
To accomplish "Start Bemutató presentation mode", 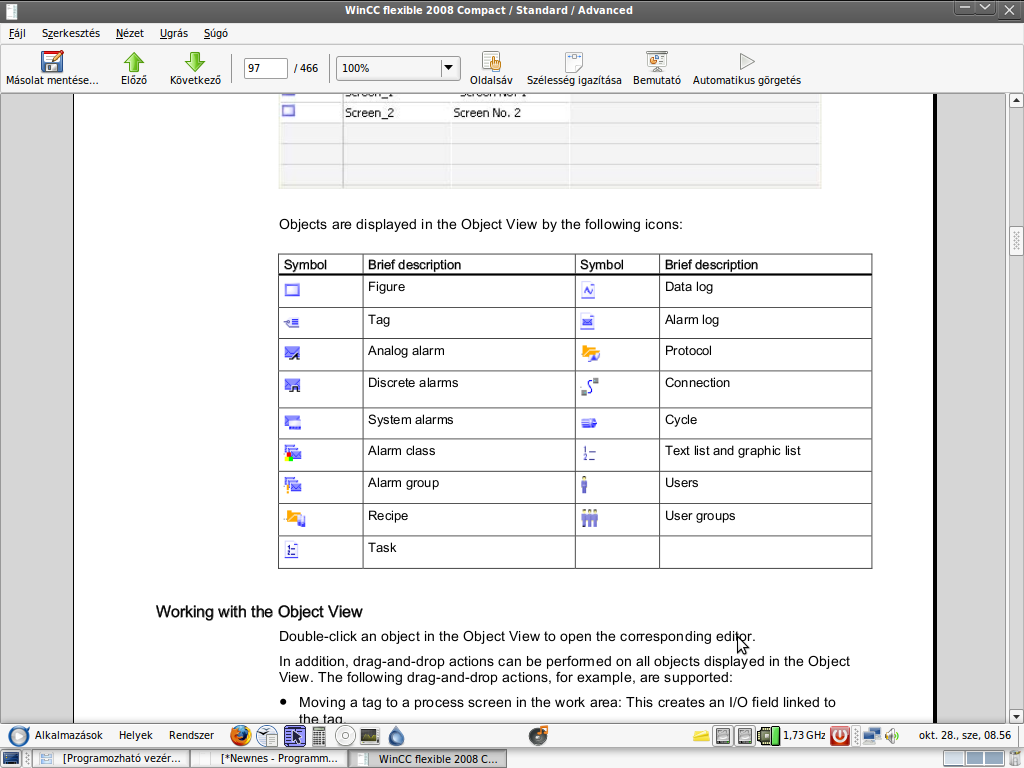I will (656, 62).
